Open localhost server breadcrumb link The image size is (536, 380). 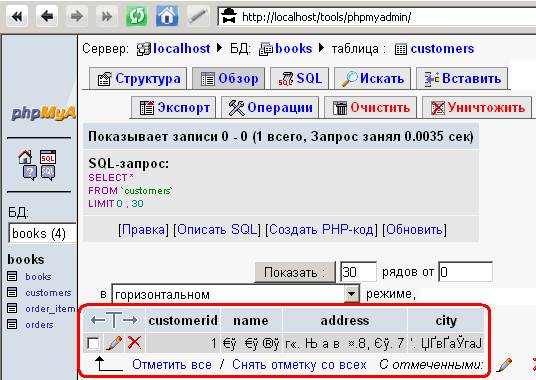tap(181, 49)
